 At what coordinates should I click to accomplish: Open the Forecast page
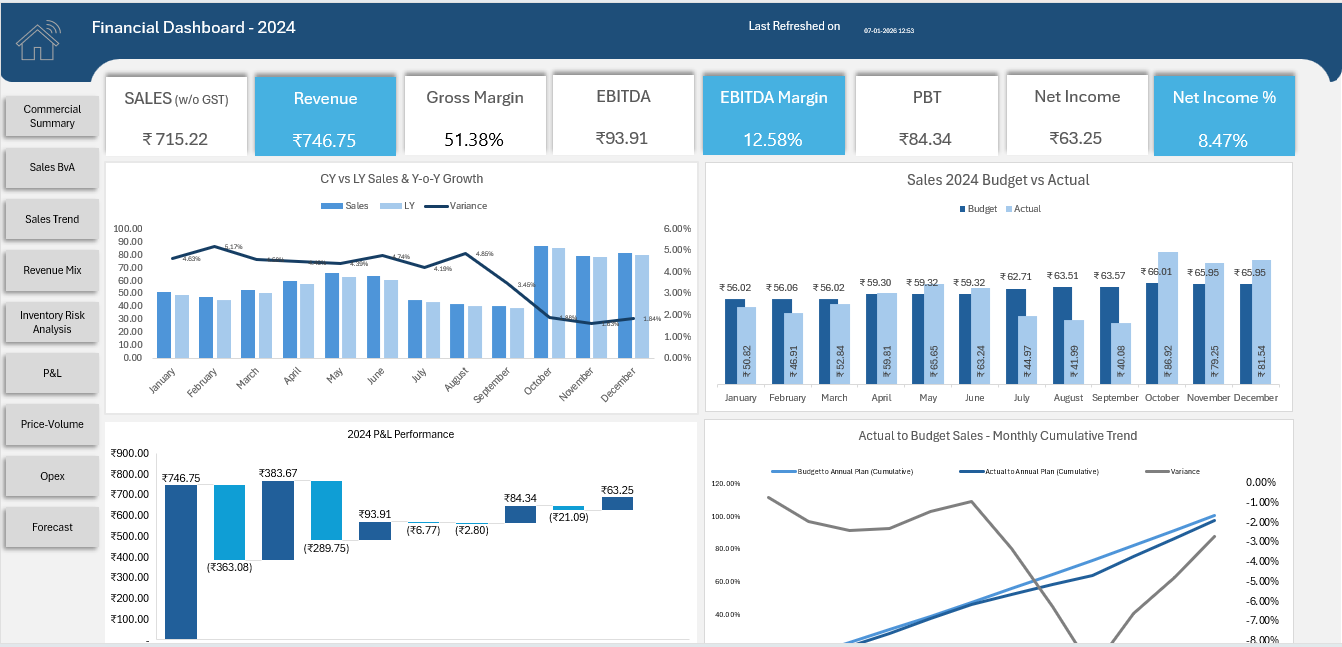pyautogui.click(x=51, y=527)
